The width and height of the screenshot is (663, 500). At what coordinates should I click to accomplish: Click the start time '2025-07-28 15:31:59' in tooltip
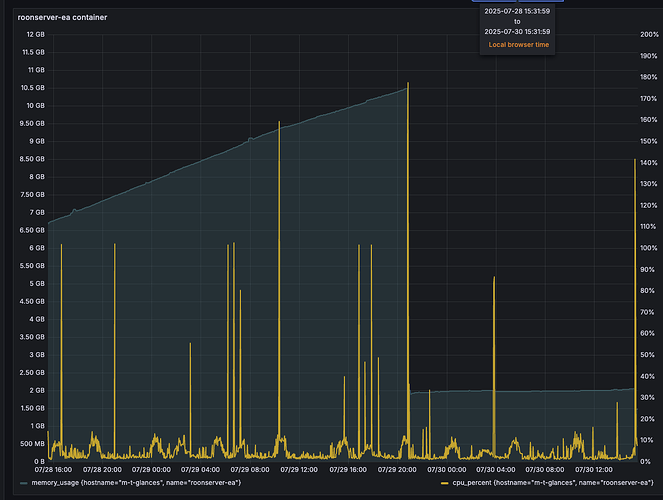517,11
